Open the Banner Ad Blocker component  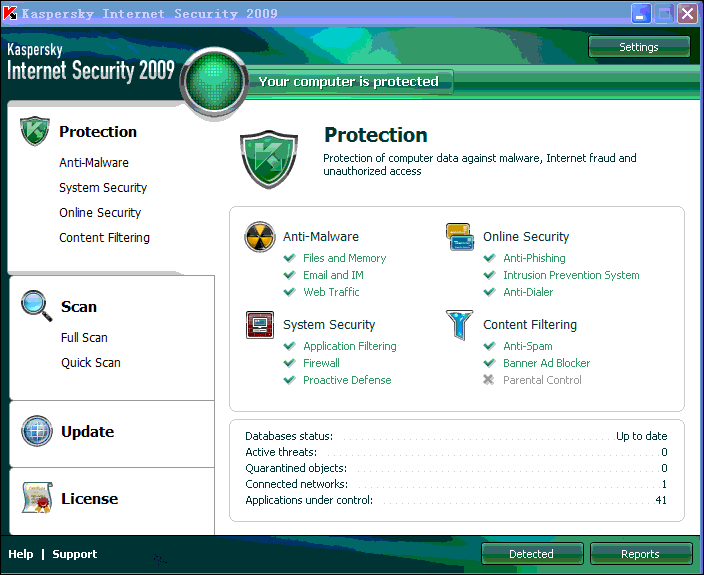[546, 363]
